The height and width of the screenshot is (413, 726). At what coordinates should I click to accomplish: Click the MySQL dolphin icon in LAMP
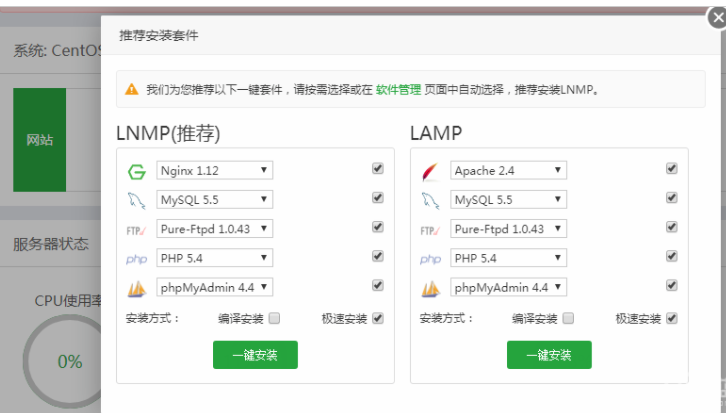point(430,201)
